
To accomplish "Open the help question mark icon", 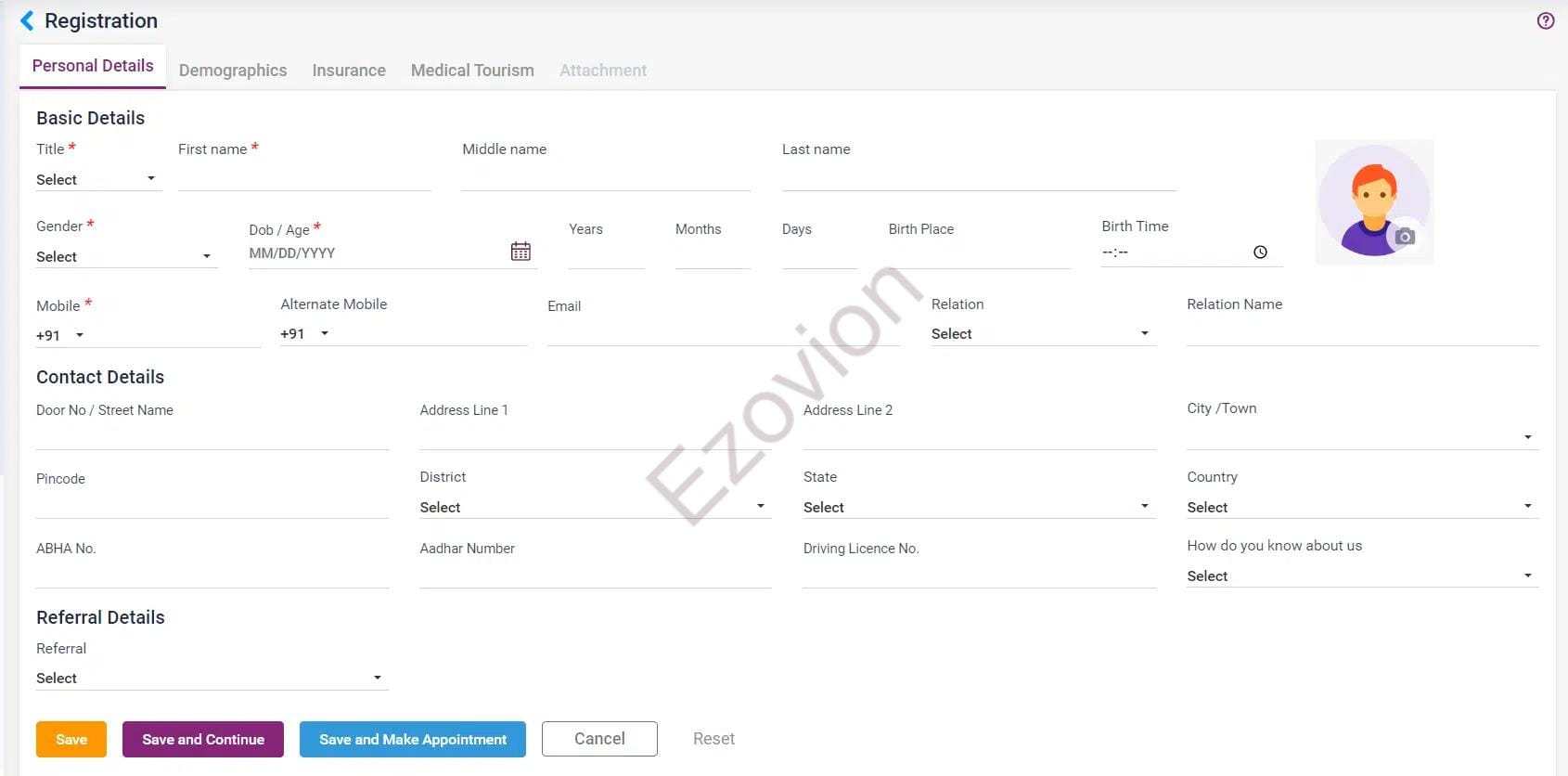I will [x=1545, y=20].
